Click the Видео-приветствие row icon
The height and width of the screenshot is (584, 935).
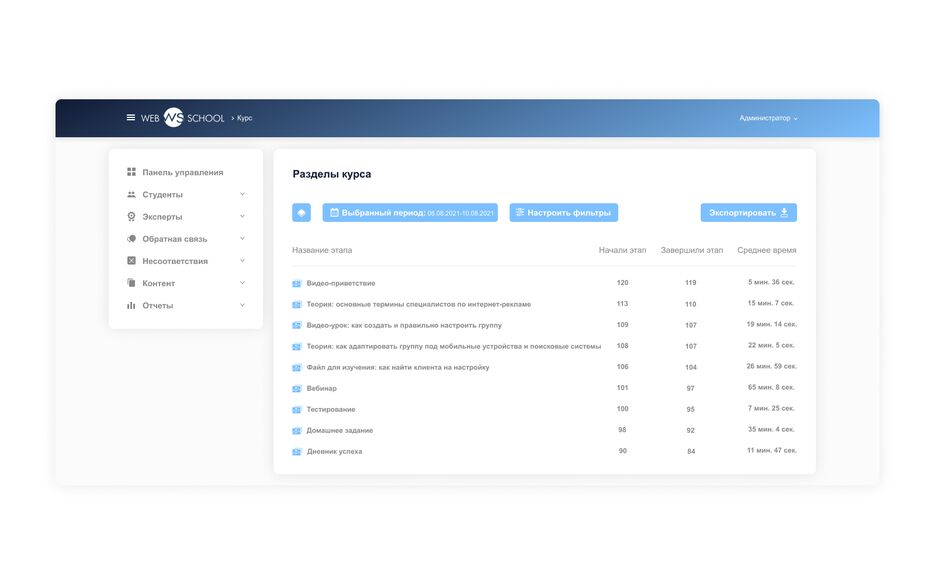pyautogui.click(x=297, y=283)
